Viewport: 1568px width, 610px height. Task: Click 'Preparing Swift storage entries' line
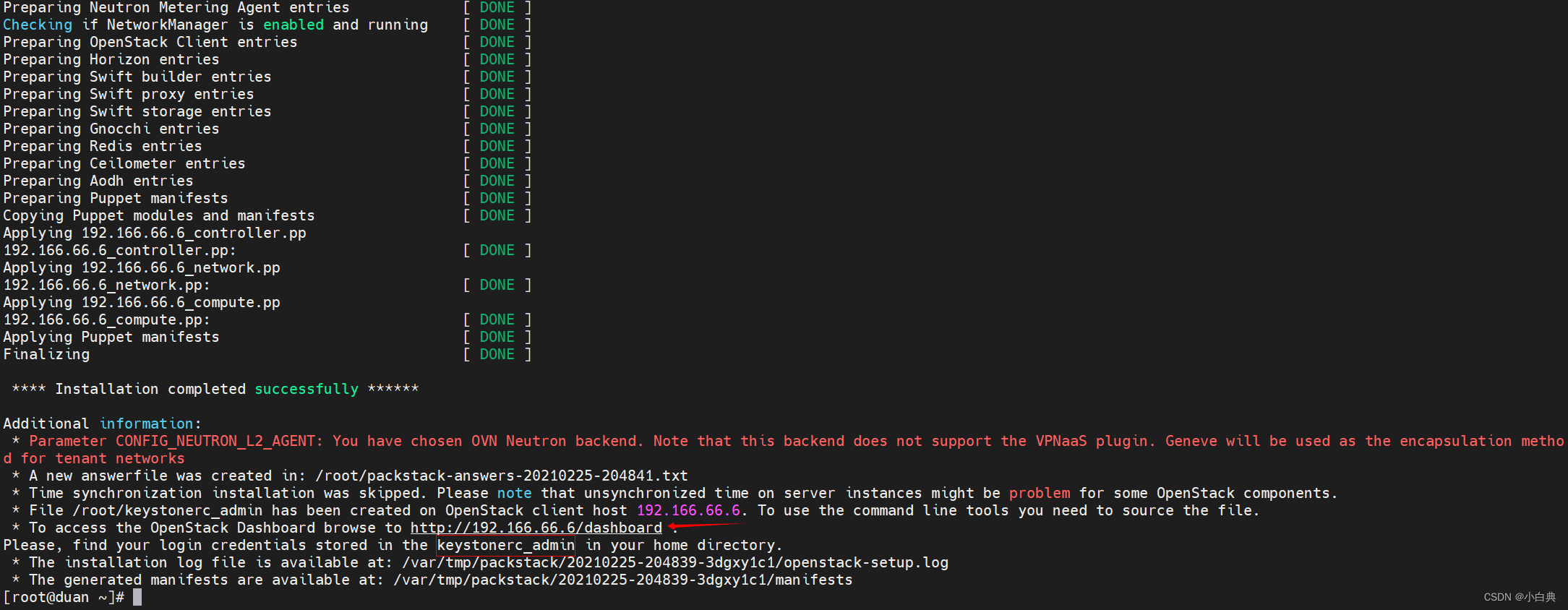137,111
